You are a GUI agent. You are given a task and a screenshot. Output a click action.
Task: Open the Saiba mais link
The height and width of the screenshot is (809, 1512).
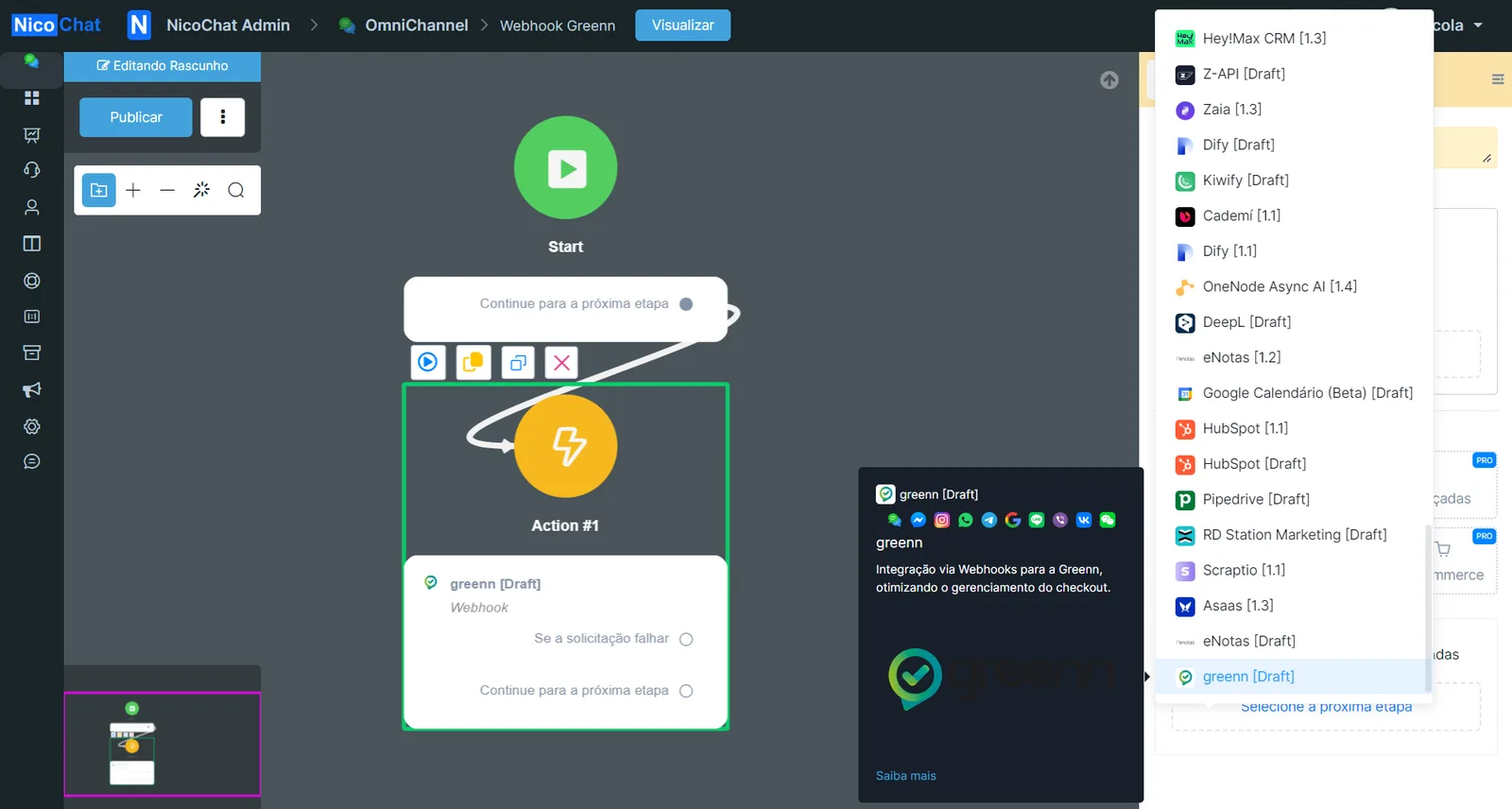[x=905, y=776]
